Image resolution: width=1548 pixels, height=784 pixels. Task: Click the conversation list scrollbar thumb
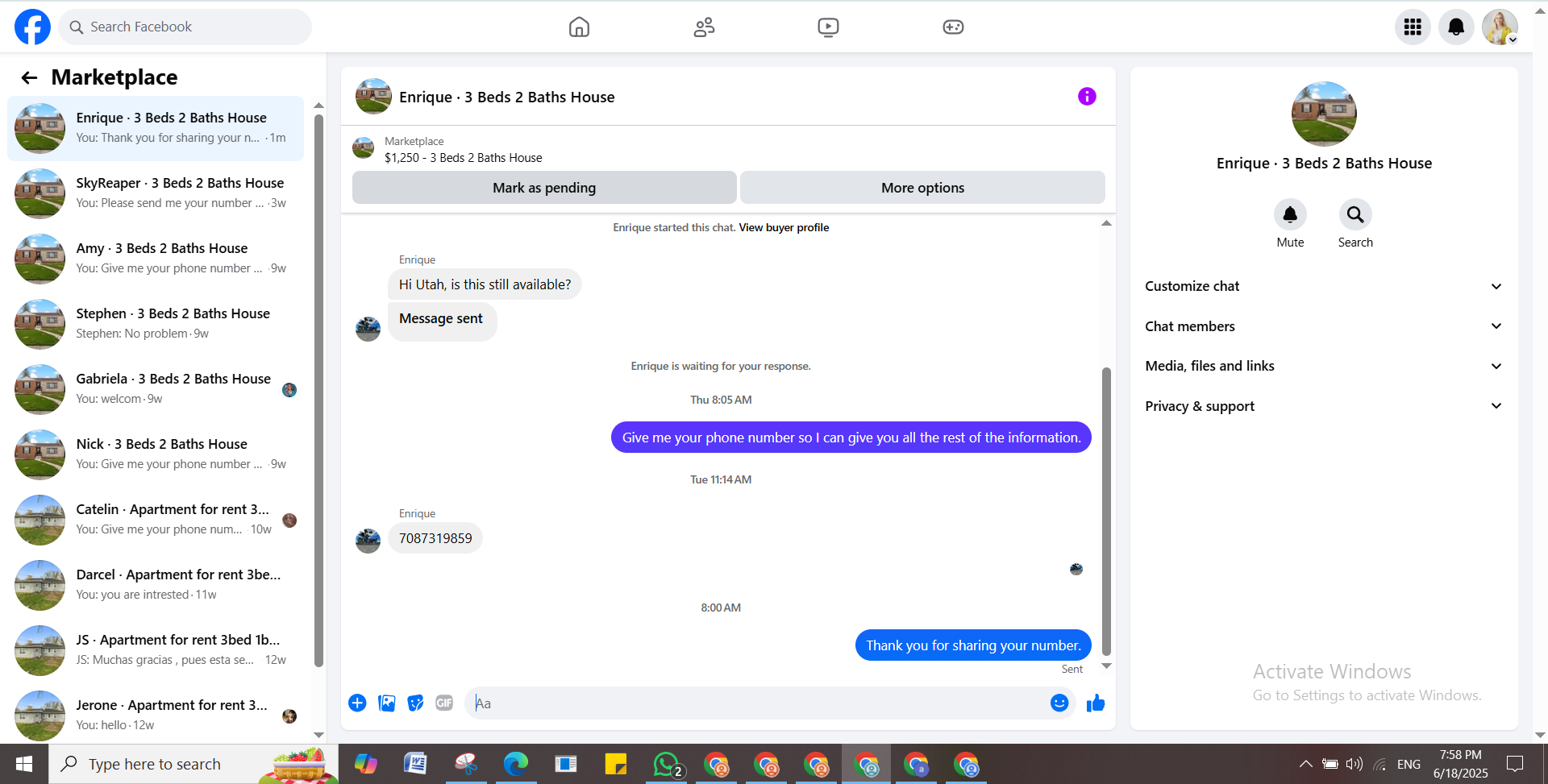click(x=318, y=391)
